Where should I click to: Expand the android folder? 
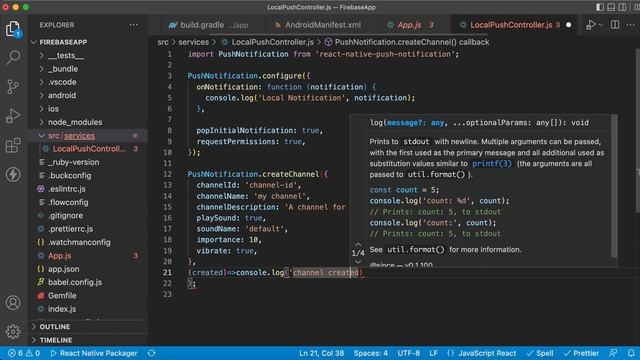(x=62, y=96)
